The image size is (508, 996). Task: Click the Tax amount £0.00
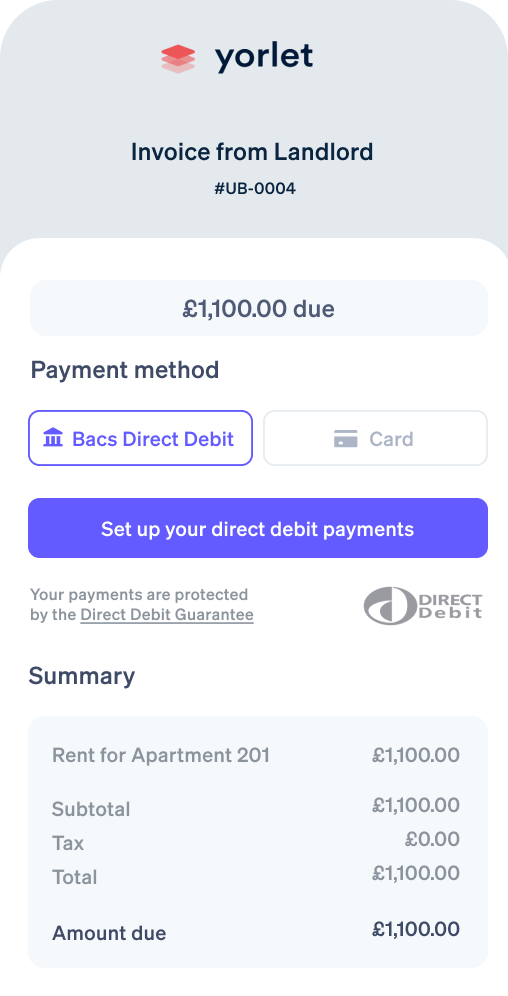pos(432,839)
